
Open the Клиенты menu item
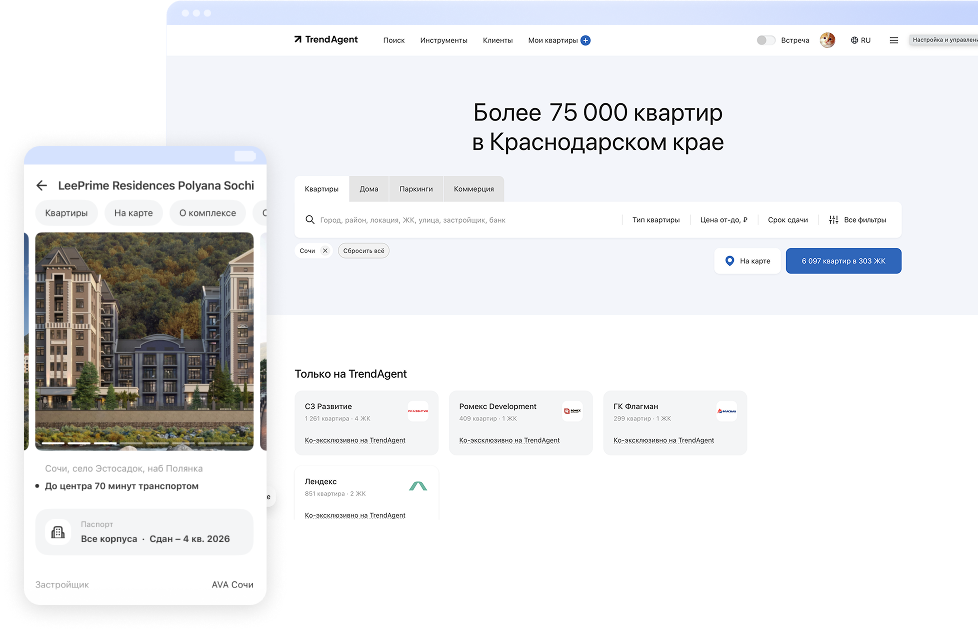(x=498, y=41)
